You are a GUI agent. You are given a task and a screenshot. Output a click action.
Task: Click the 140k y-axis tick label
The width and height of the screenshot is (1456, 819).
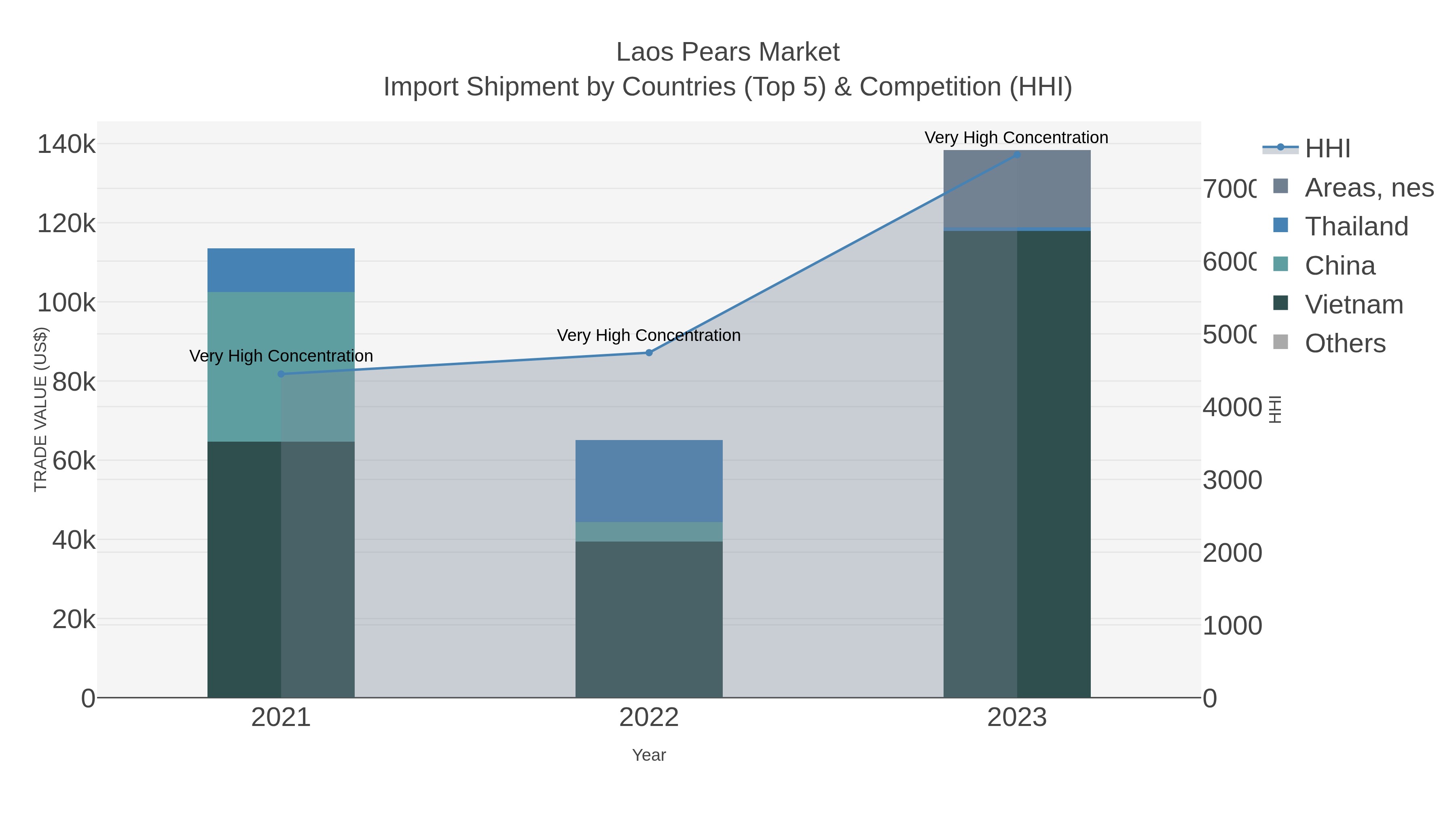(x=67, y=144)
